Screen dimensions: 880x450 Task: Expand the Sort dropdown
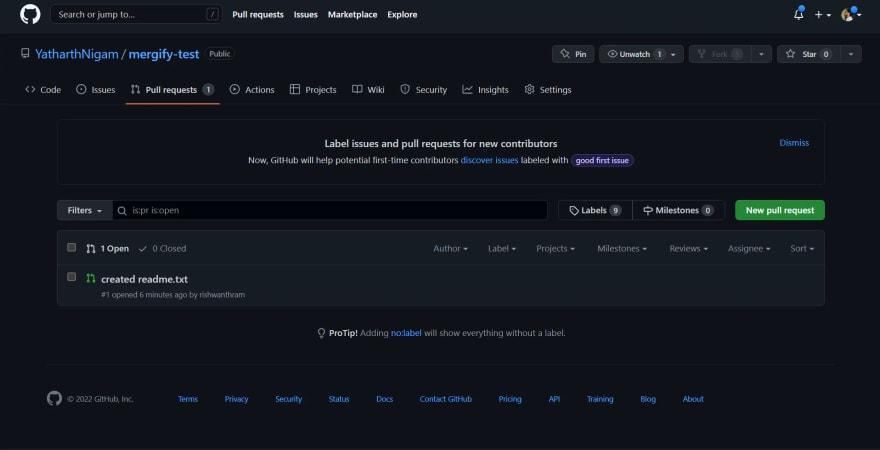802,249
